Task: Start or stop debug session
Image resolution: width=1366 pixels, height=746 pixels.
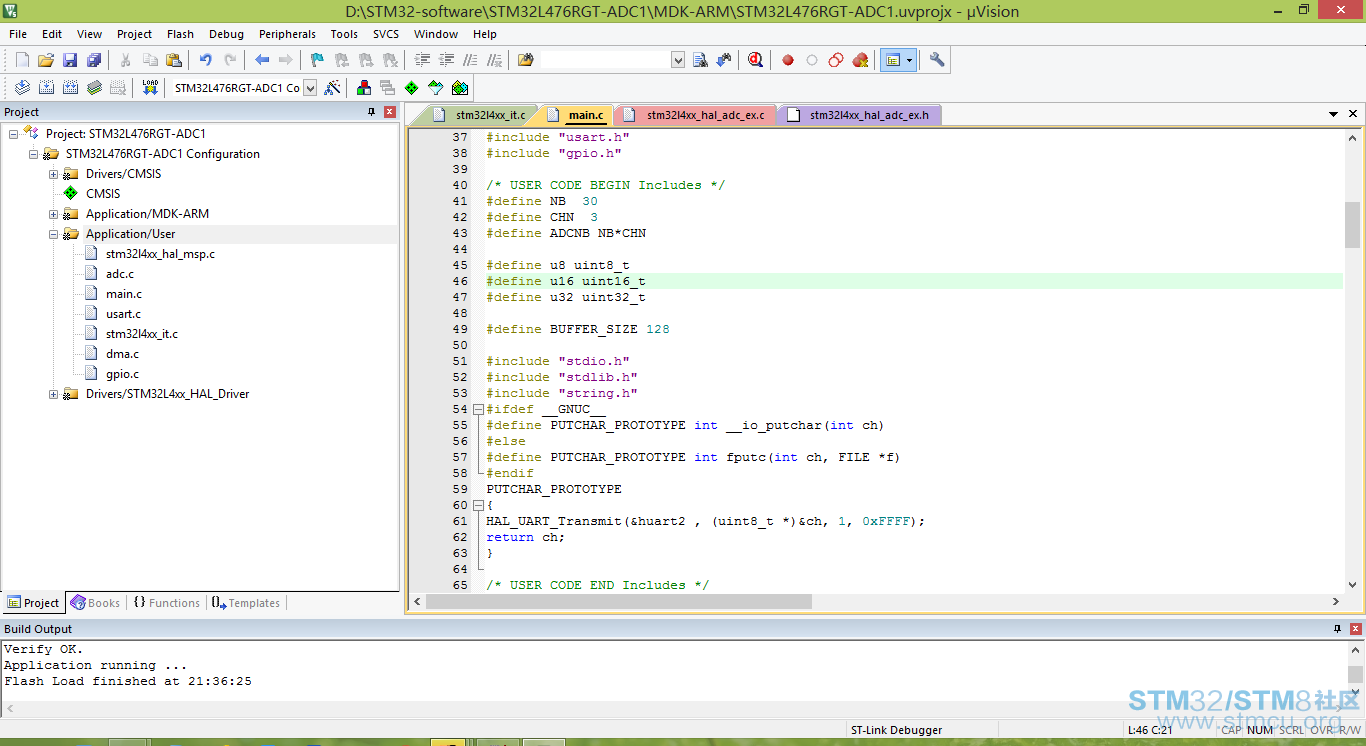Action: click(x=755, y=60)
